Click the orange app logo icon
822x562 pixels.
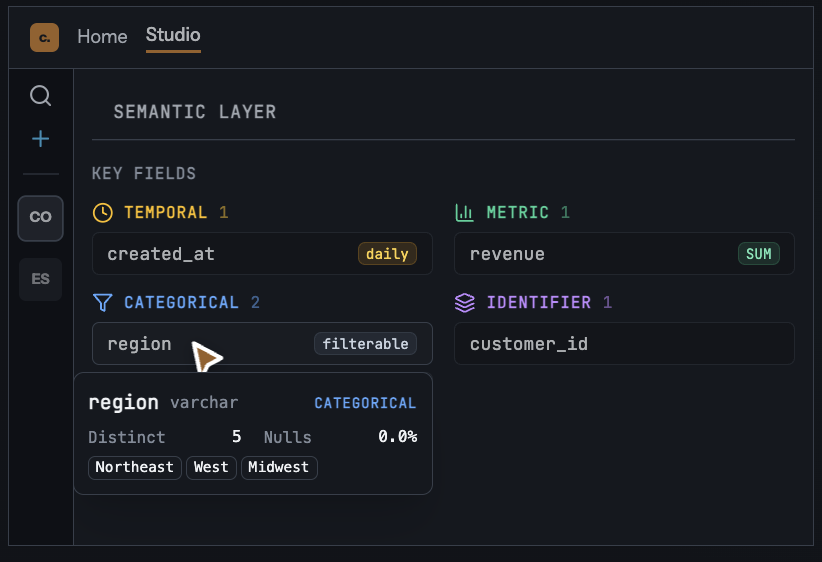point(45,37)
